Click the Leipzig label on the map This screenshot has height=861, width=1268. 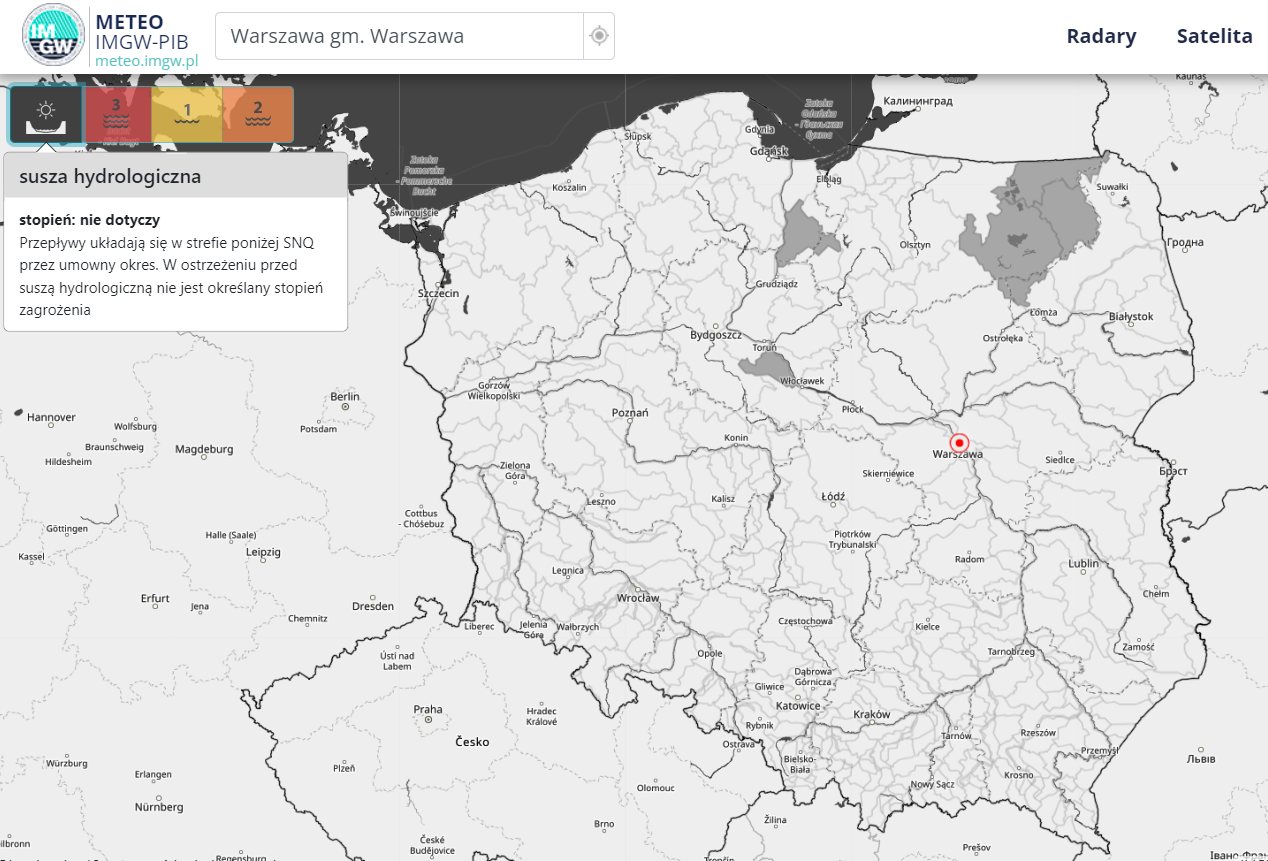tap(263, 551)
